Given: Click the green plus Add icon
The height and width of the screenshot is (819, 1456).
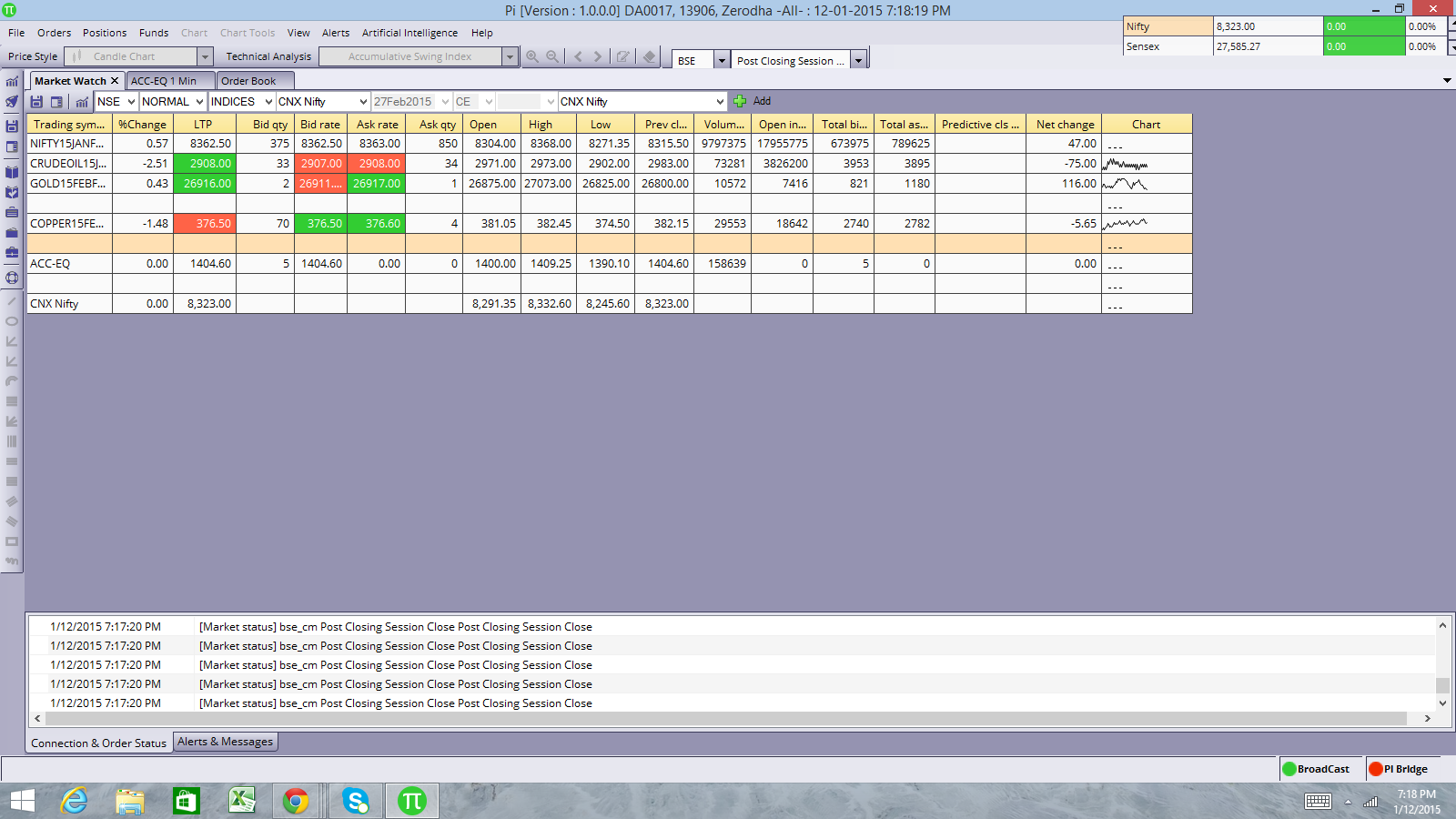Looking at the screenshot, I should 740,101.
